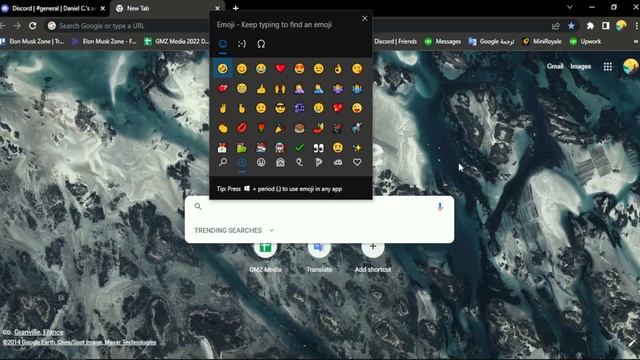Screen dimensions: 640x360
Task: Choose the raising hands emoji
Action: [x=280, y=89]
